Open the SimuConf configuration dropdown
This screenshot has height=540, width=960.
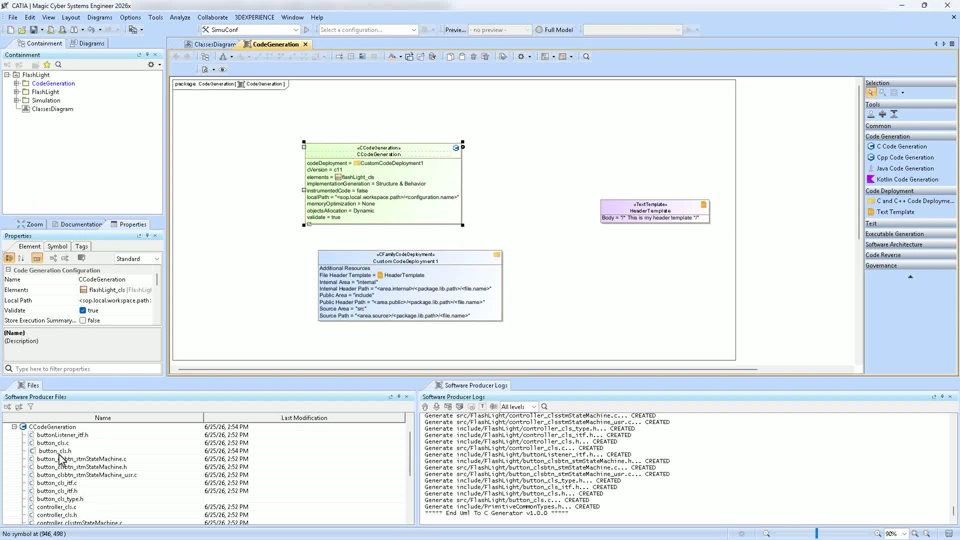[296, 29]
